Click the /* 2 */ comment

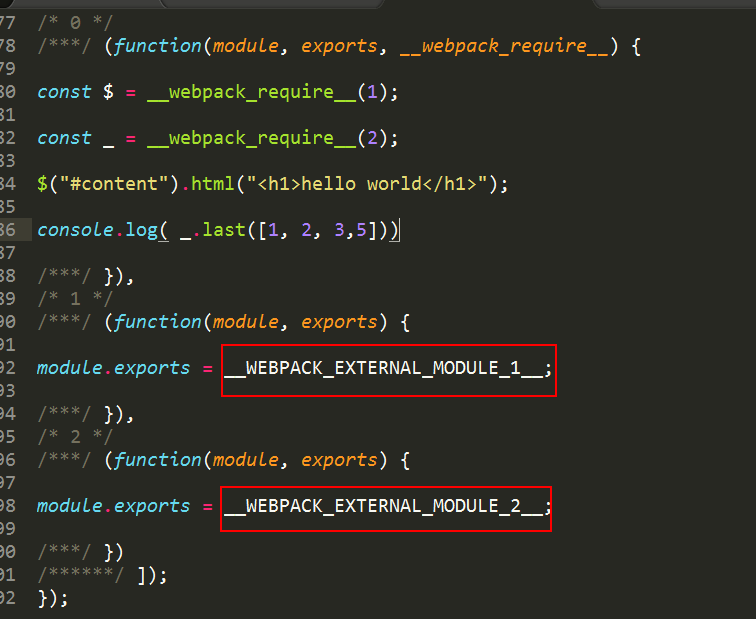[75, 437]
